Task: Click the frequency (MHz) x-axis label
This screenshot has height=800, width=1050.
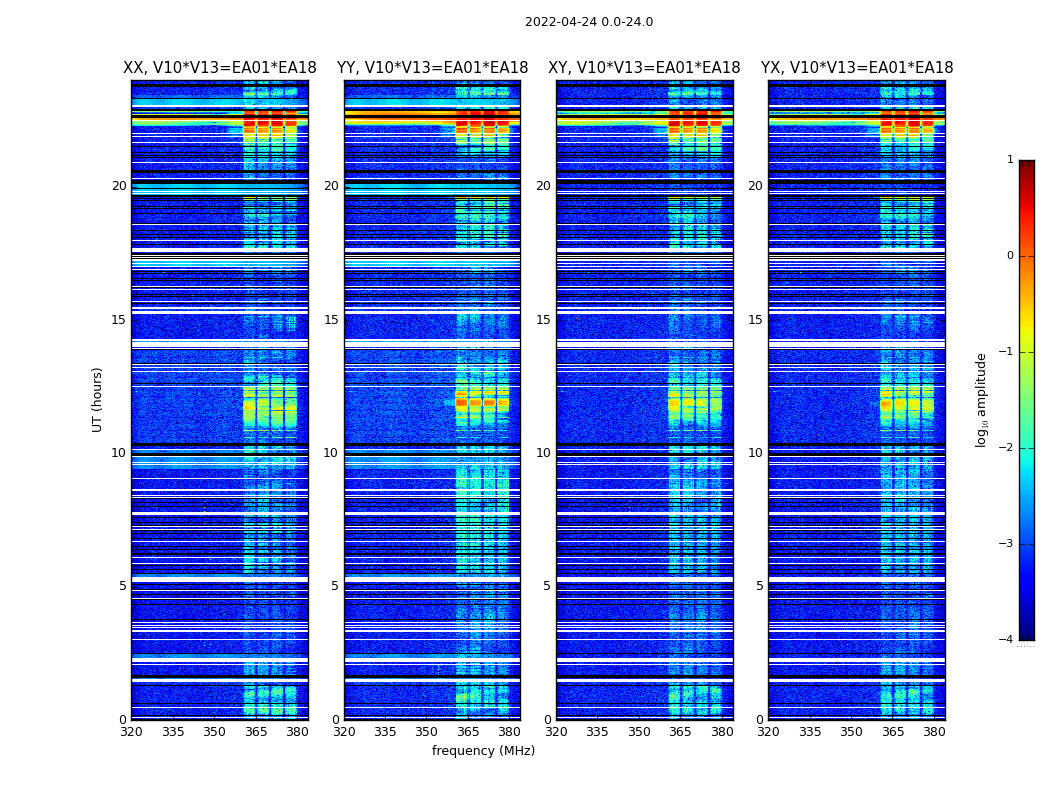Action: pos(483,751)
